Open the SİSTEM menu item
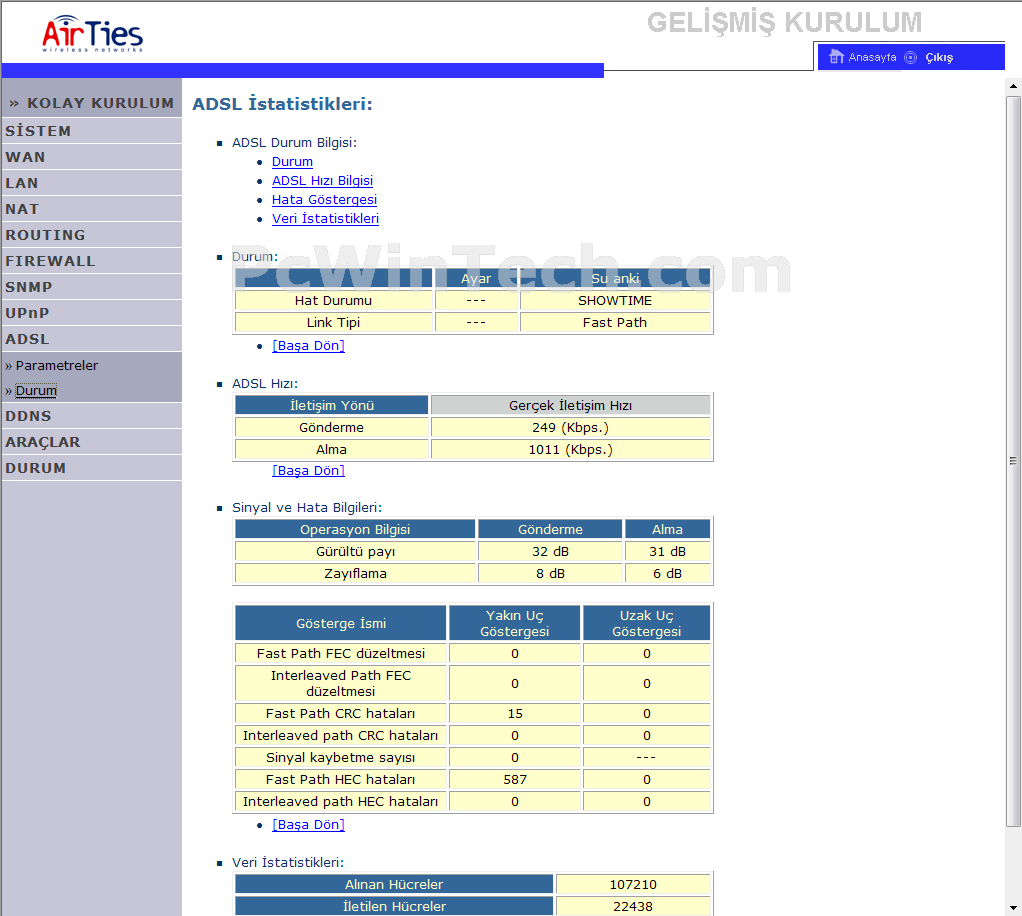Viewport: 1022px width, 916px height. click(92, 131)
